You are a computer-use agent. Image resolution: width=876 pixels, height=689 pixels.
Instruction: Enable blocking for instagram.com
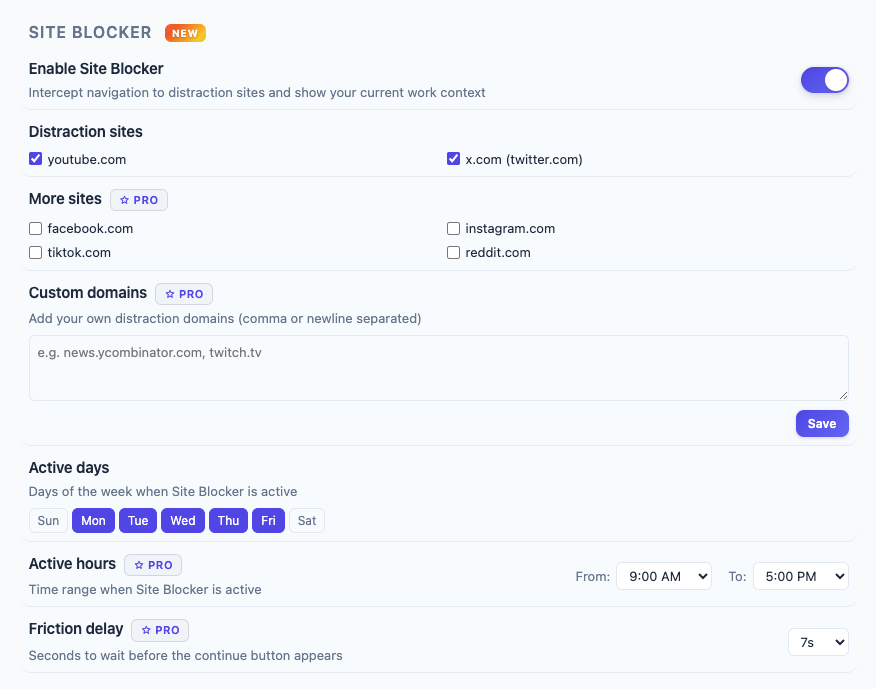[x=453, y=228]
